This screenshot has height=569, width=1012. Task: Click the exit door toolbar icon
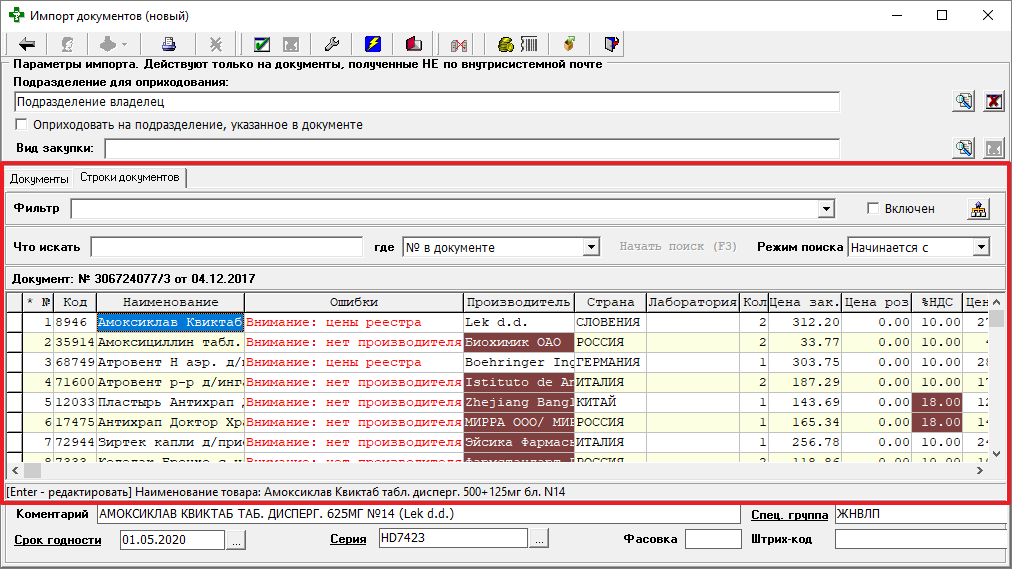pos(611,44)
